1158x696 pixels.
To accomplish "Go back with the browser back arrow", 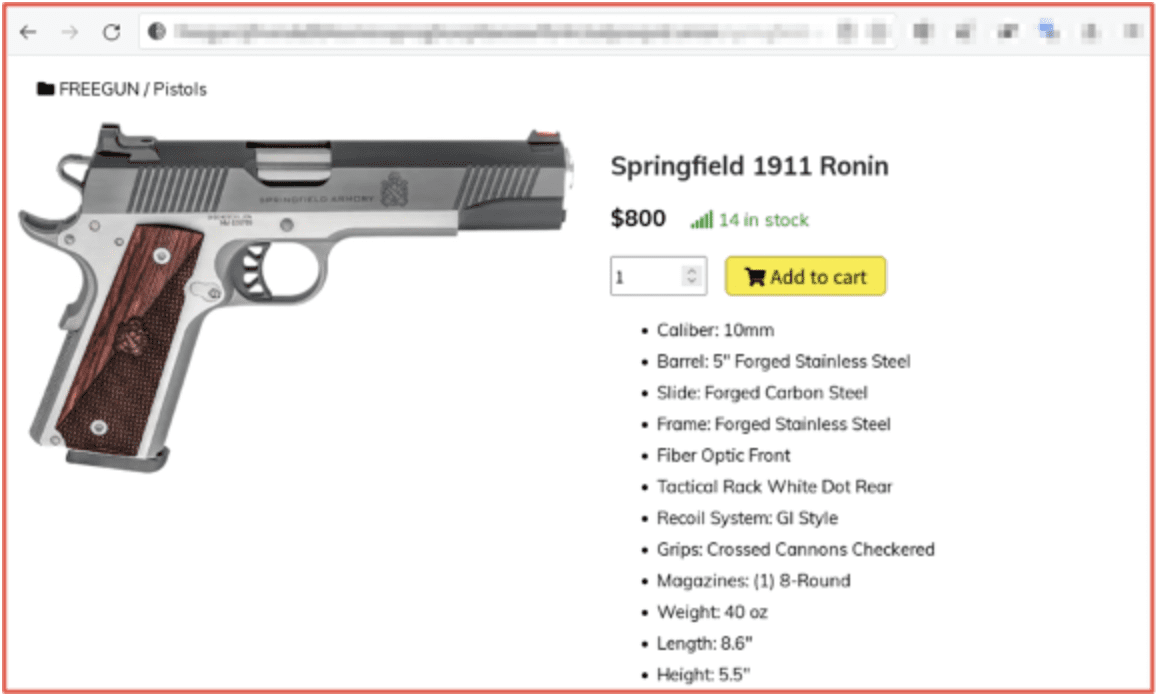I will tap(28, 32).
